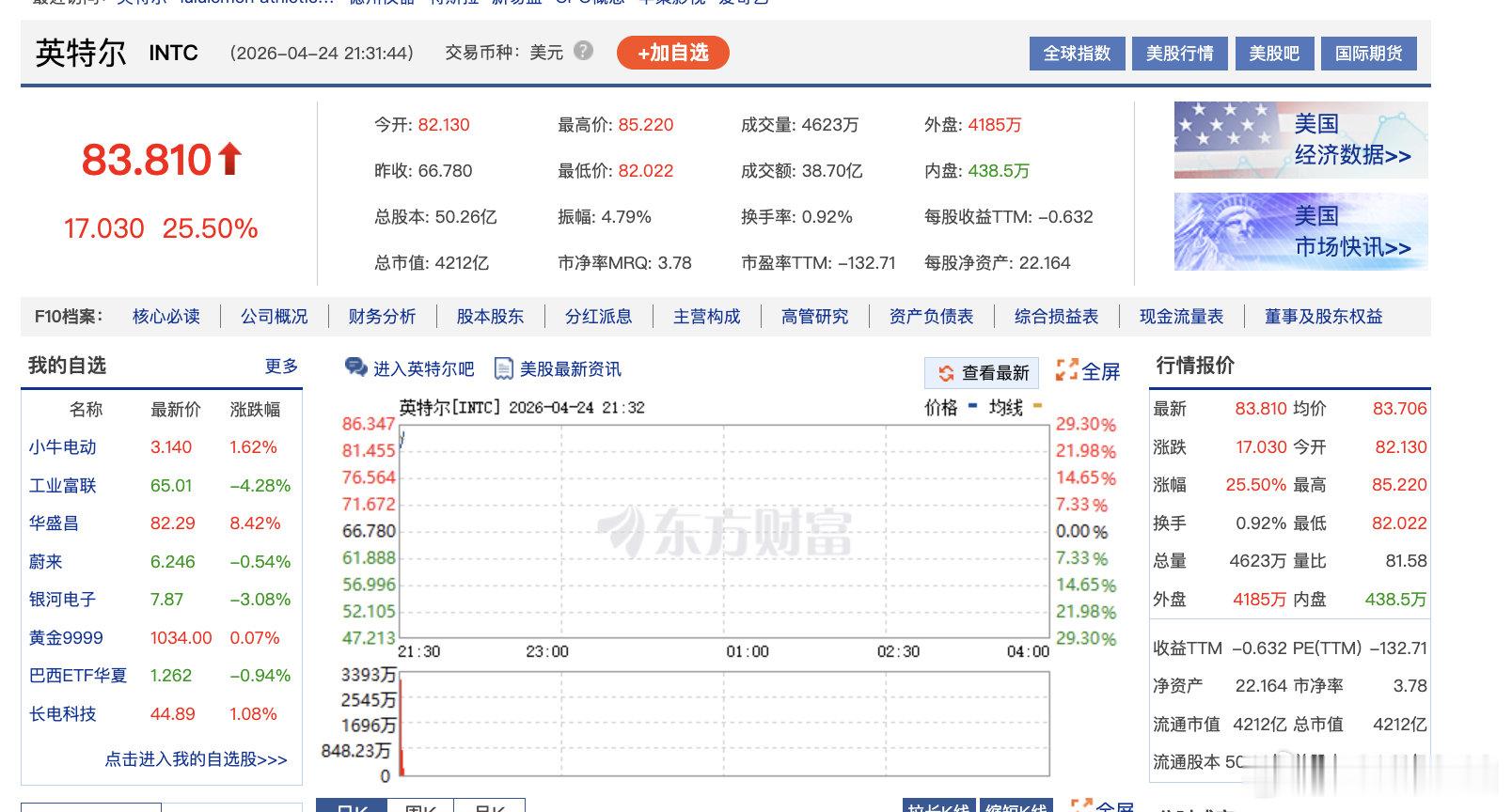This screenshot has width=1512, height=812.
Task: Click inside the intraday price chart
Action: (x=724, y=531)
